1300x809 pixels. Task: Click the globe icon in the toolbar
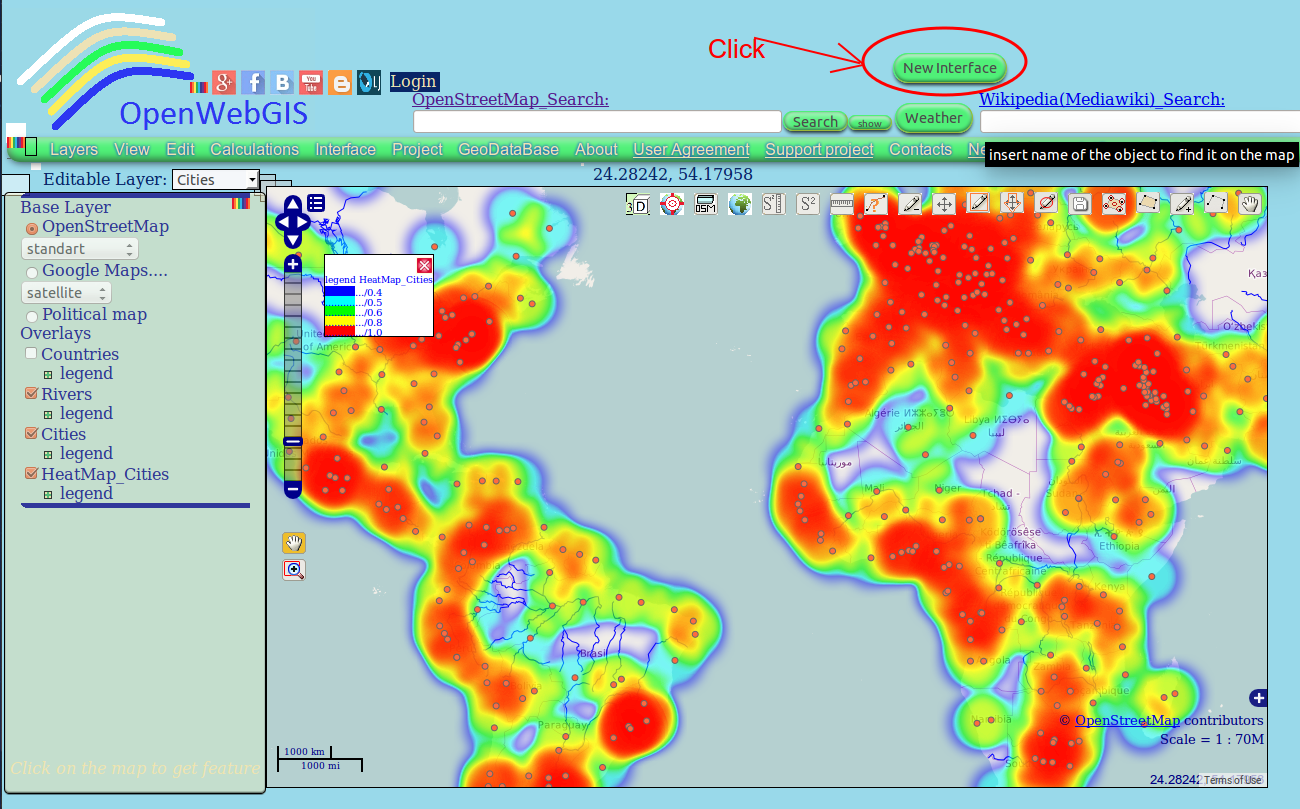tap(738, 203)
